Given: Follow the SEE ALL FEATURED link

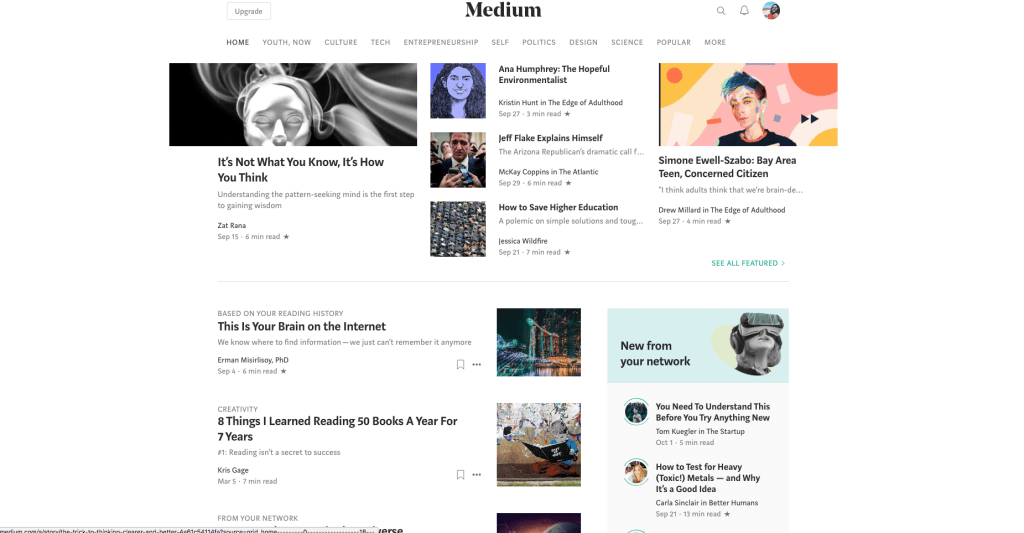Looking at the screenshot, I should (748, 263).
